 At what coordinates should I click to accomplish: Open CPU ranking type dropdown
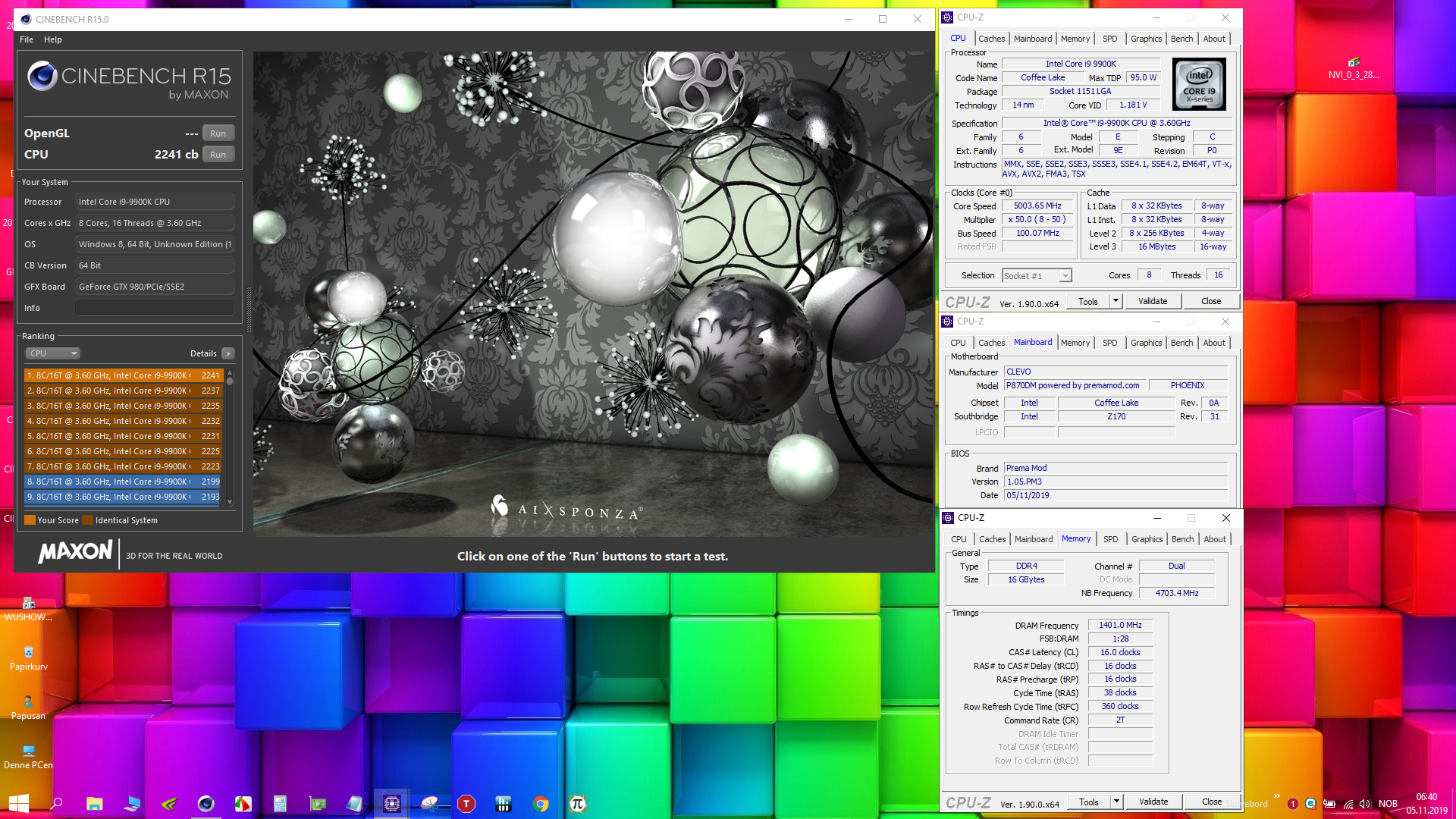(x=53, y=353)
